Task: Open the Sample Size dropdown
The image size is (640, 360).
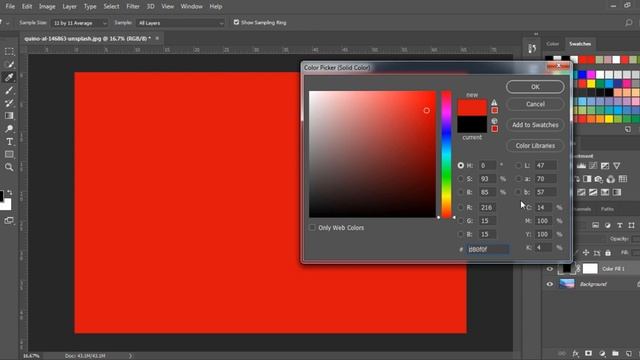Action: click(x=80, y=23)
